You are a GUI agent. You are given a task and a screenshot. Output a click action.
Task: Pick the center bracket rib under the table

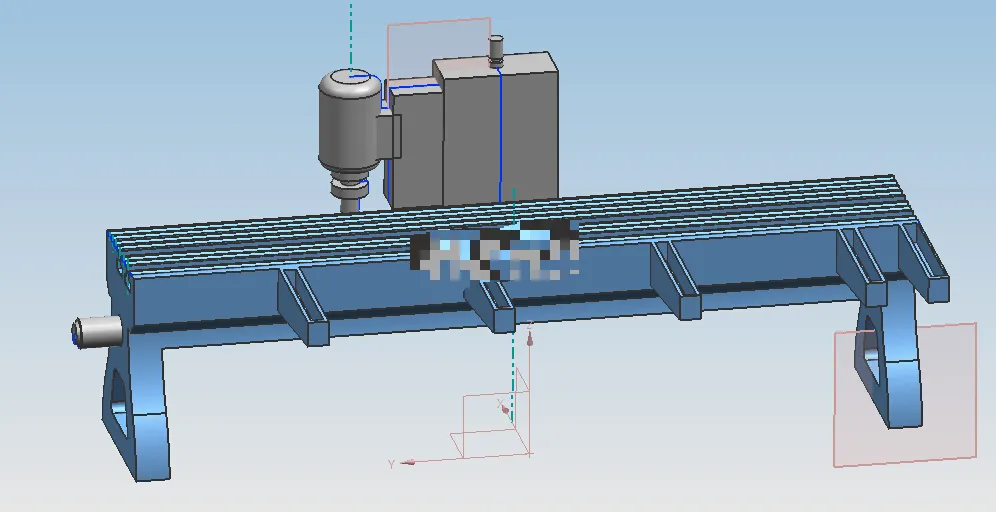492,307
